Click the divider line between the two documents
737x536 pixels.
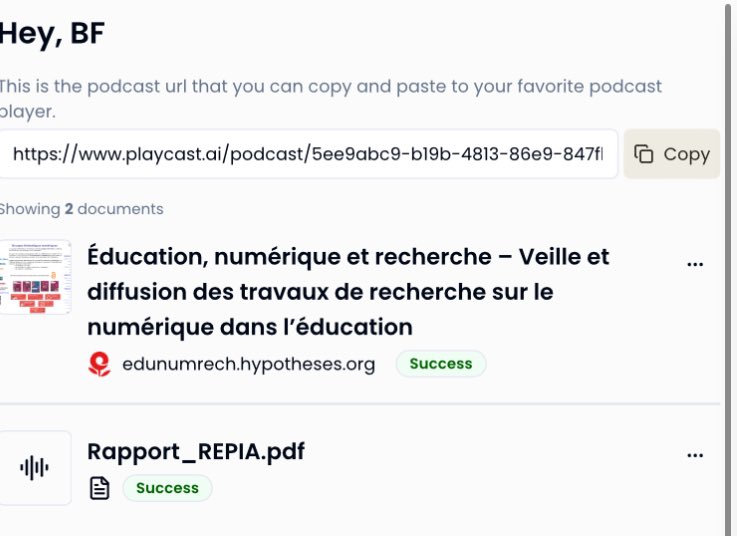click(360, 404)
